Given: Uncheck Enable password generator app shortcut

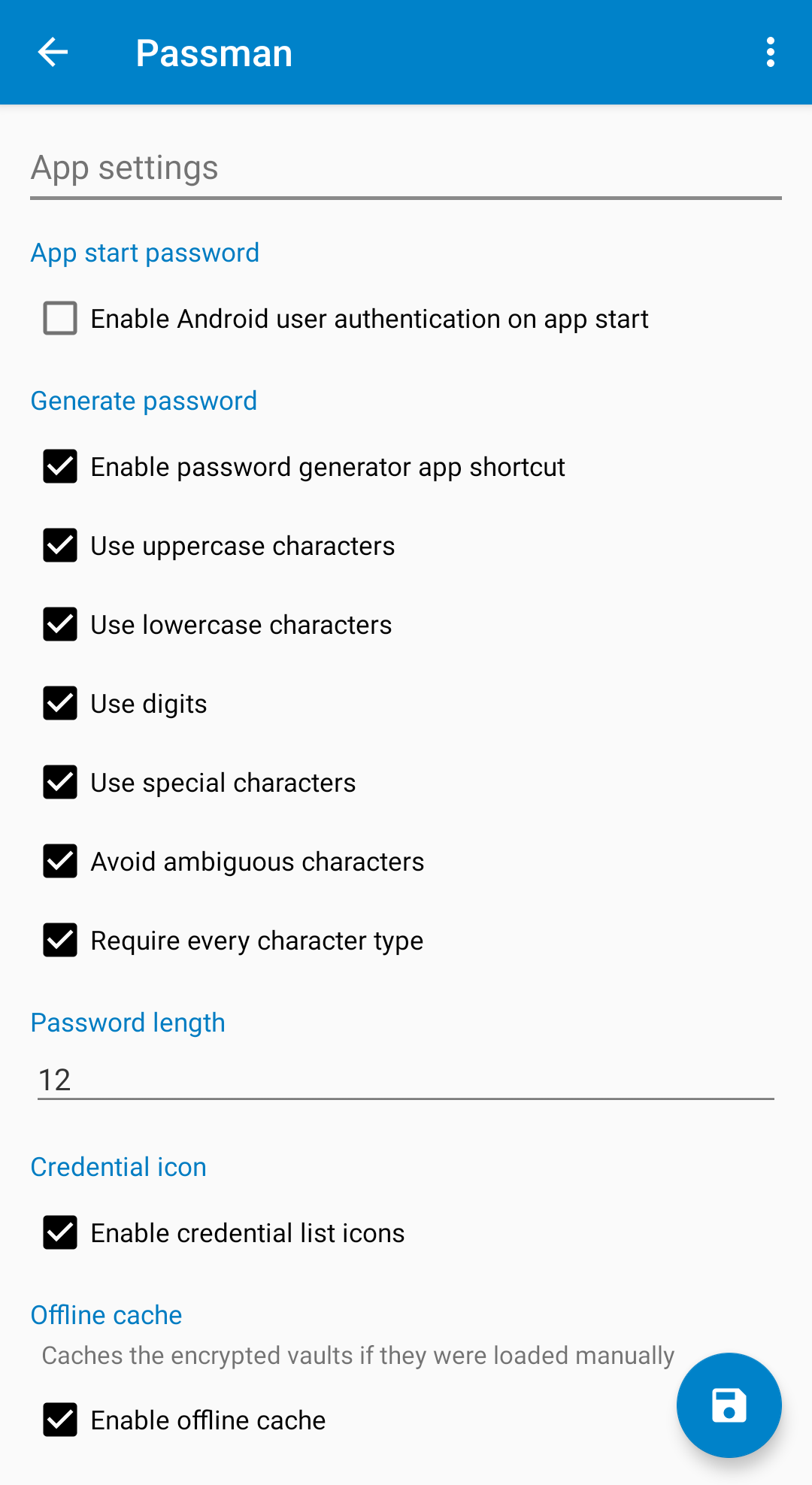Looking at the screenshot, I should point(60,466).
